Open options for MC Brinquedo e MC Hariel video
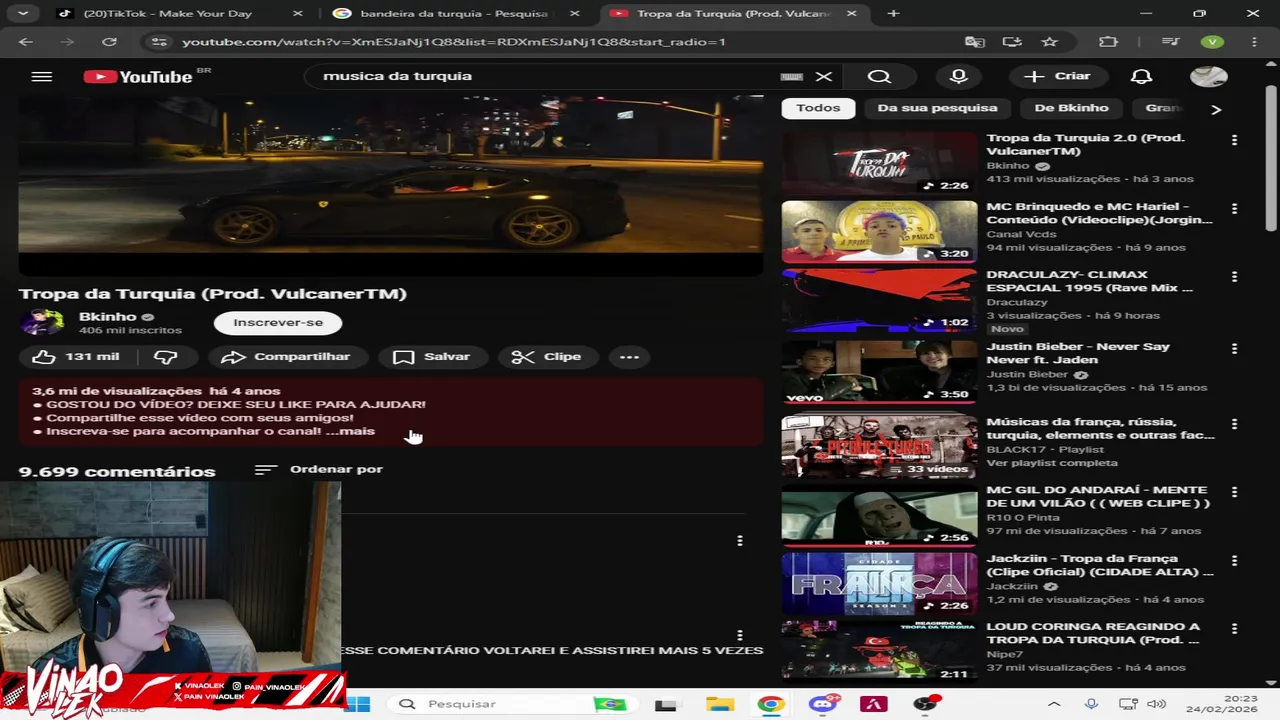The width and height of the screenshot is (1280, 720). point(1234,208)
